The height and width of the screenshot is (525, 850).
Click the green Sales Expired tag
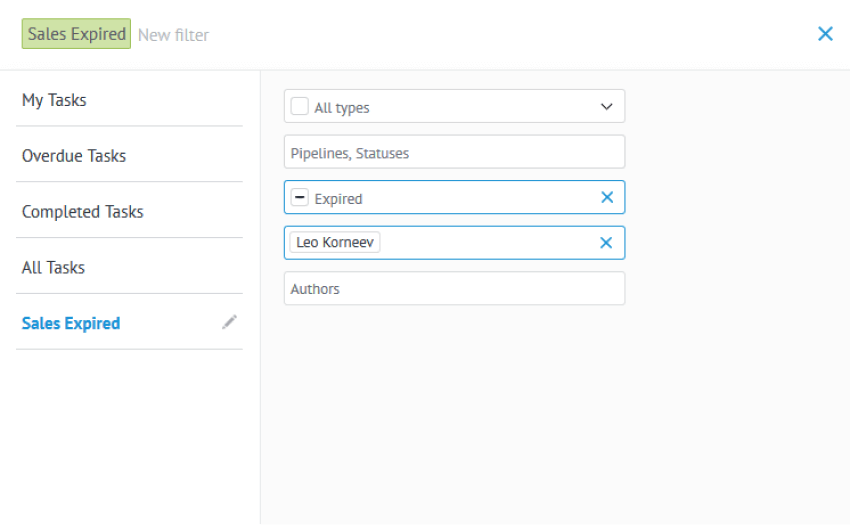[76, 34]
